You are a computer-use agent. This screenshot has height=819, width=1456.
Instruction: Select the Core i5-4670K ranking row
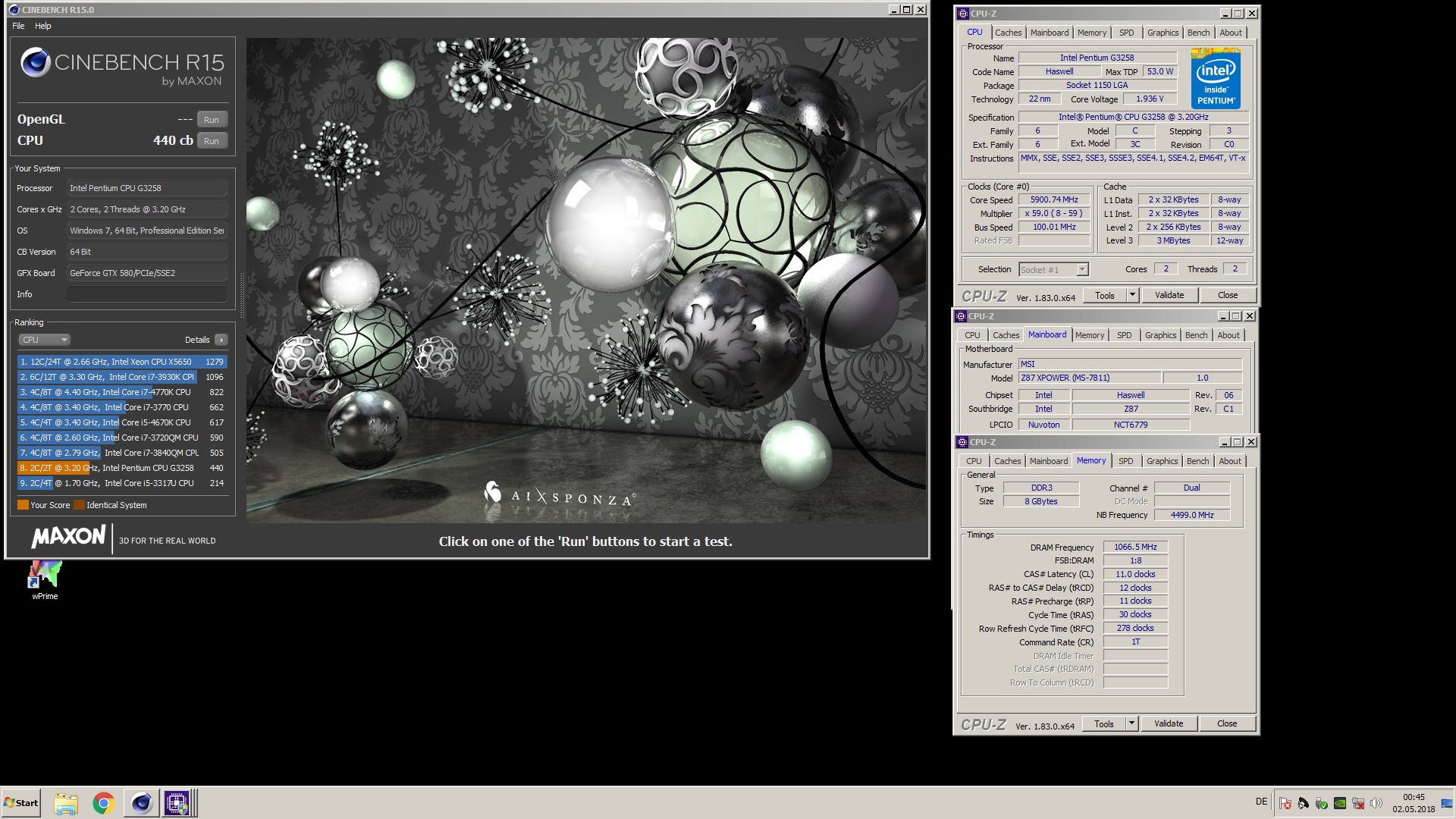tap(122, 422)
